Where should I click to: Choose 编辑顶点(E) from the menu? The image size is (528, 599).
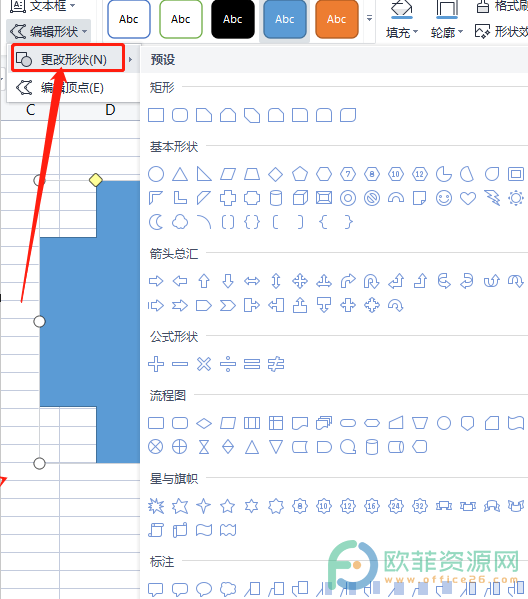click(73, 88)
